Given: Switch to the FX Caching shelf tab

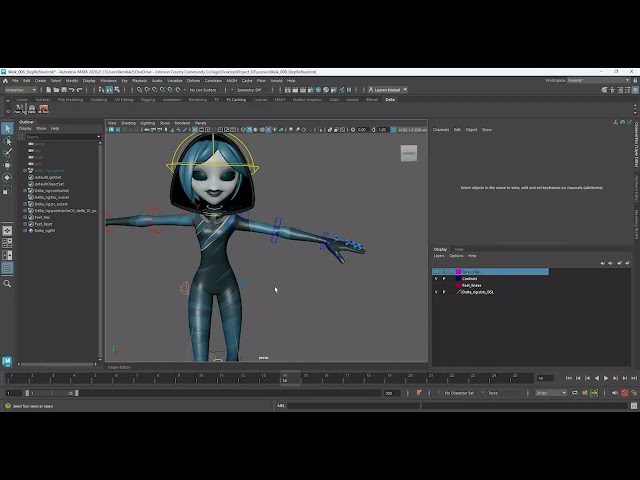Looking at the screenshot, I should (236, 100).
